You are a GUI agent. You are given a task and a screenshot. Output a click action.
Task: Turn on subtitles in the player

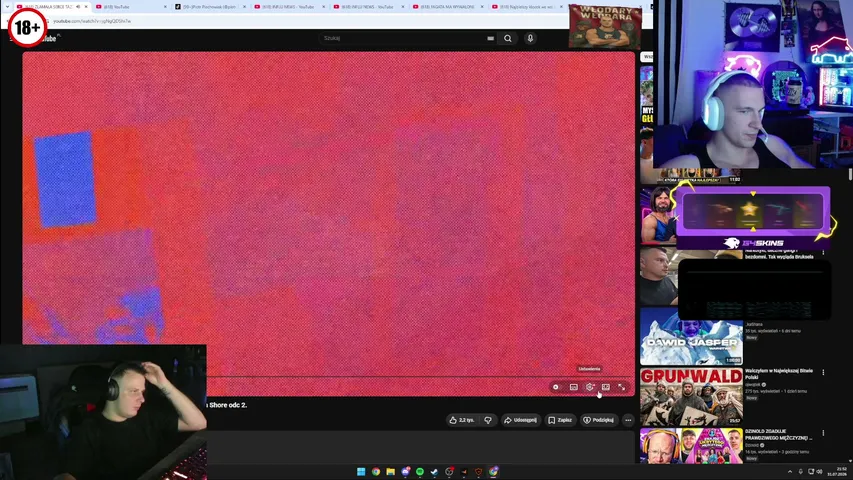pos(573,387)
